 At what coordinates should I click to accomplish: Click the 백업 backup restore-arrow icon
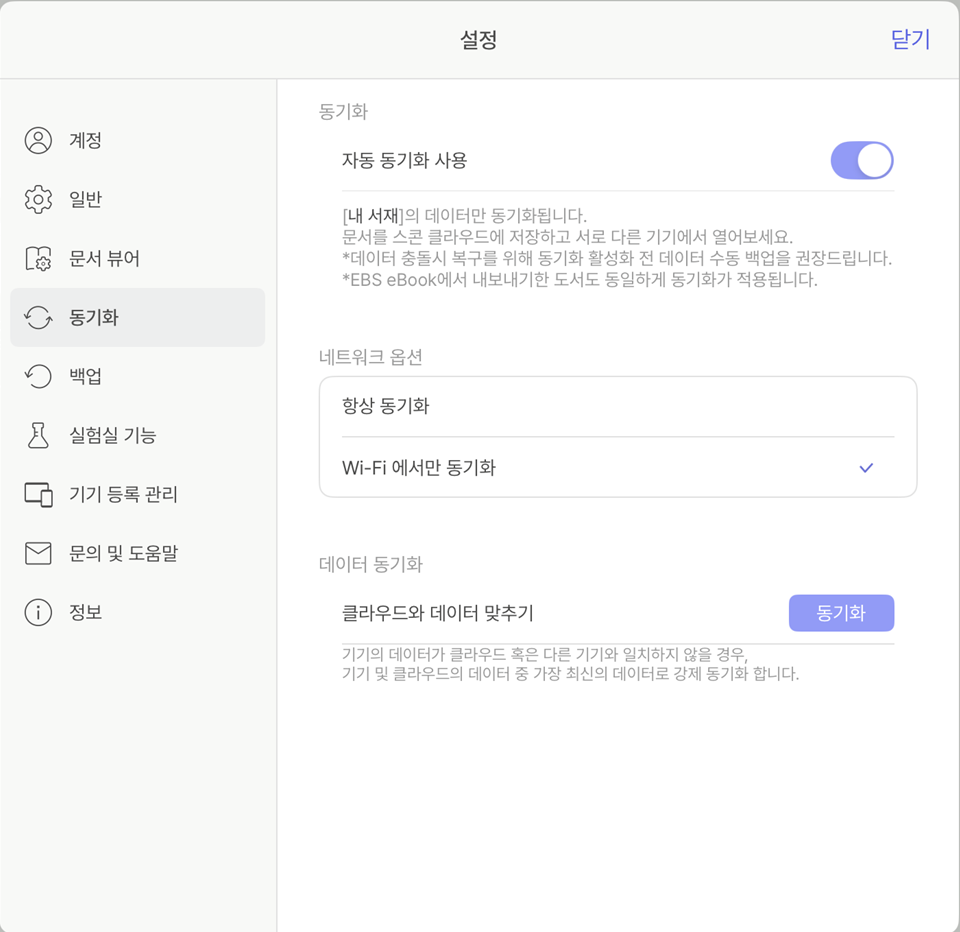tap(38, 377)
